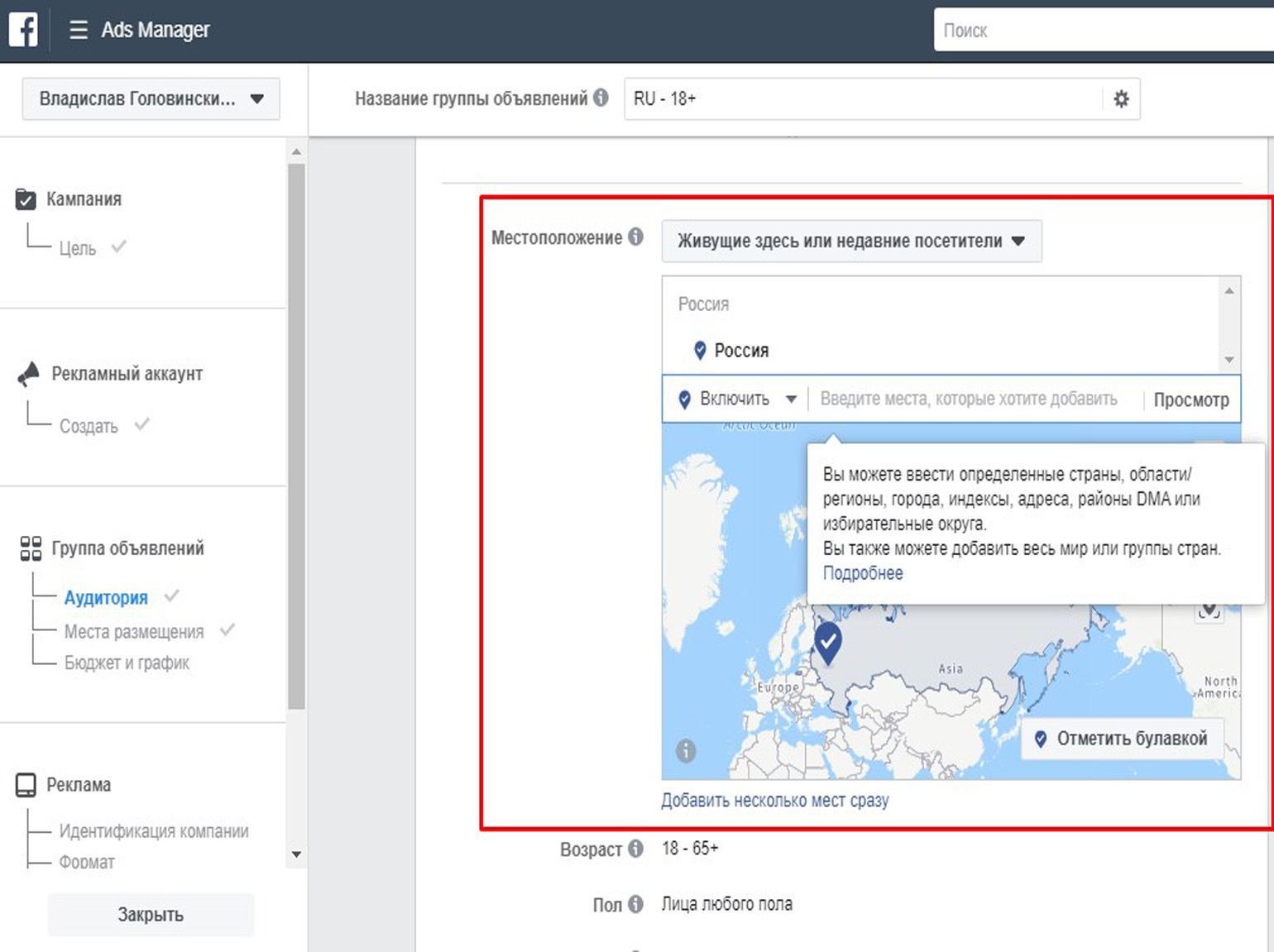Click the Facebook logo icon
Viewport: 1274px width, 952px height.
23,30
